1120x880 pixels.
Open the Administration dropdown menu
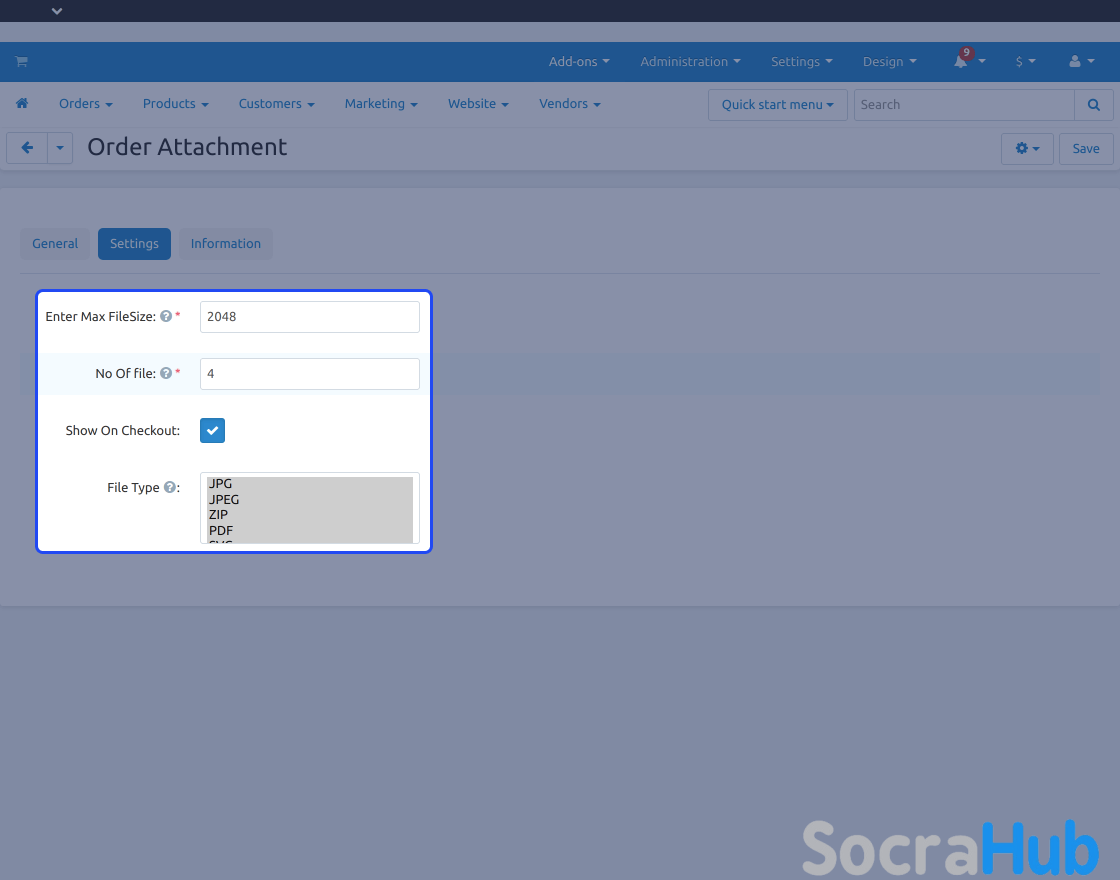click(690, 61)
